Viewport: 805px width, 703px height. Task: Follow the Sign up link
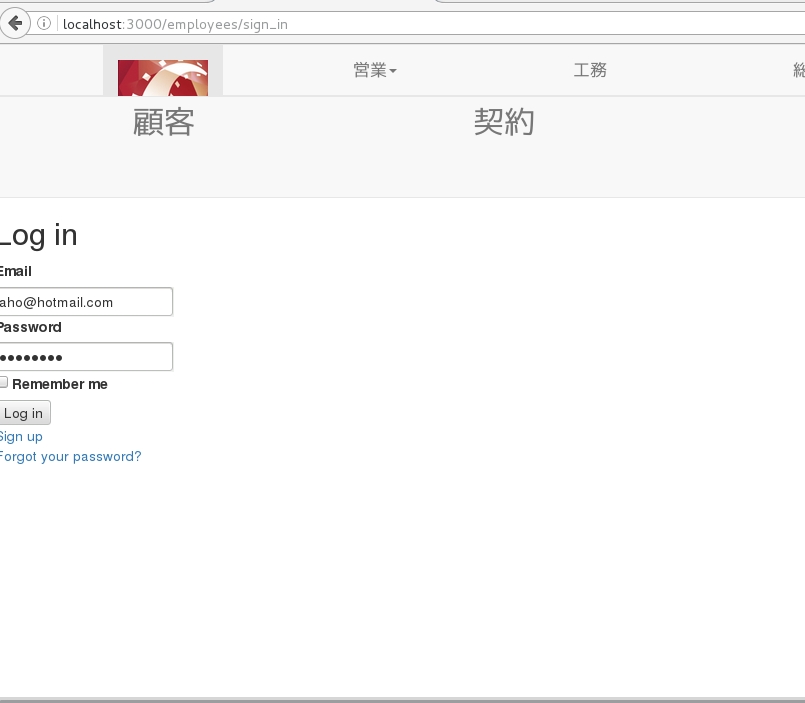(x=21, y=436)
